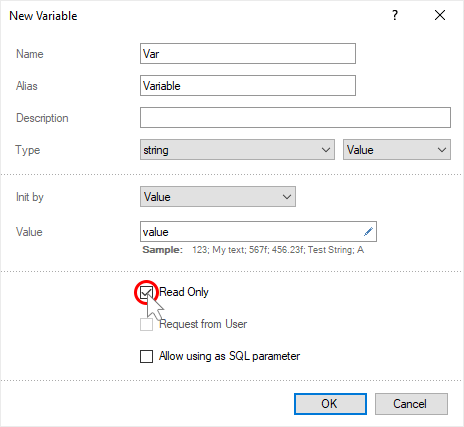Click the Init by label
This screenshot has width=464, height=427.
(30, 197)
